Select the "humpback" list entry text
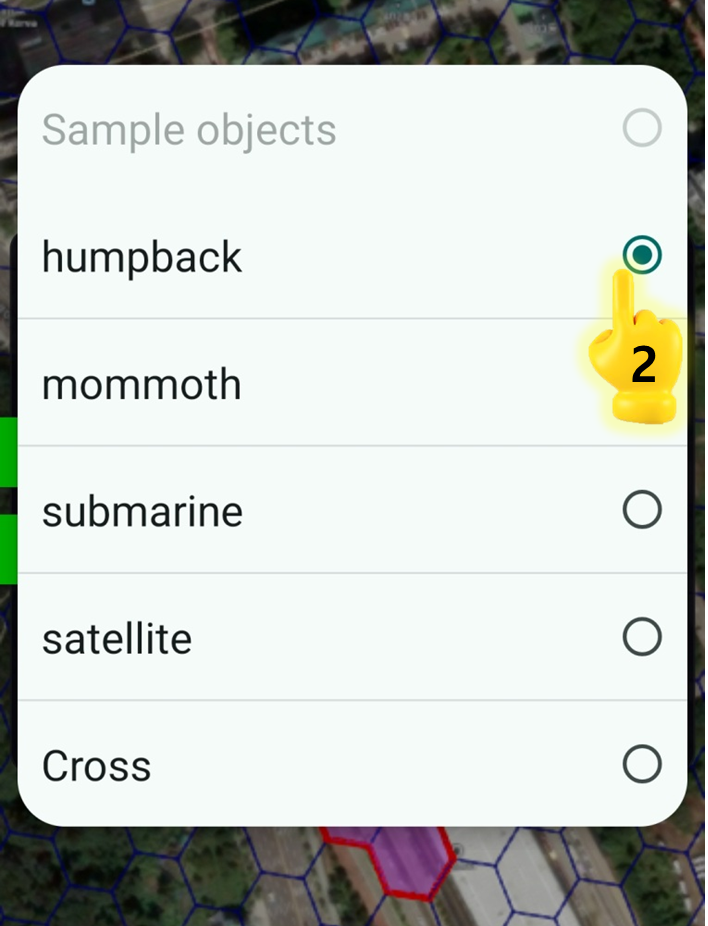 (142, 257)
